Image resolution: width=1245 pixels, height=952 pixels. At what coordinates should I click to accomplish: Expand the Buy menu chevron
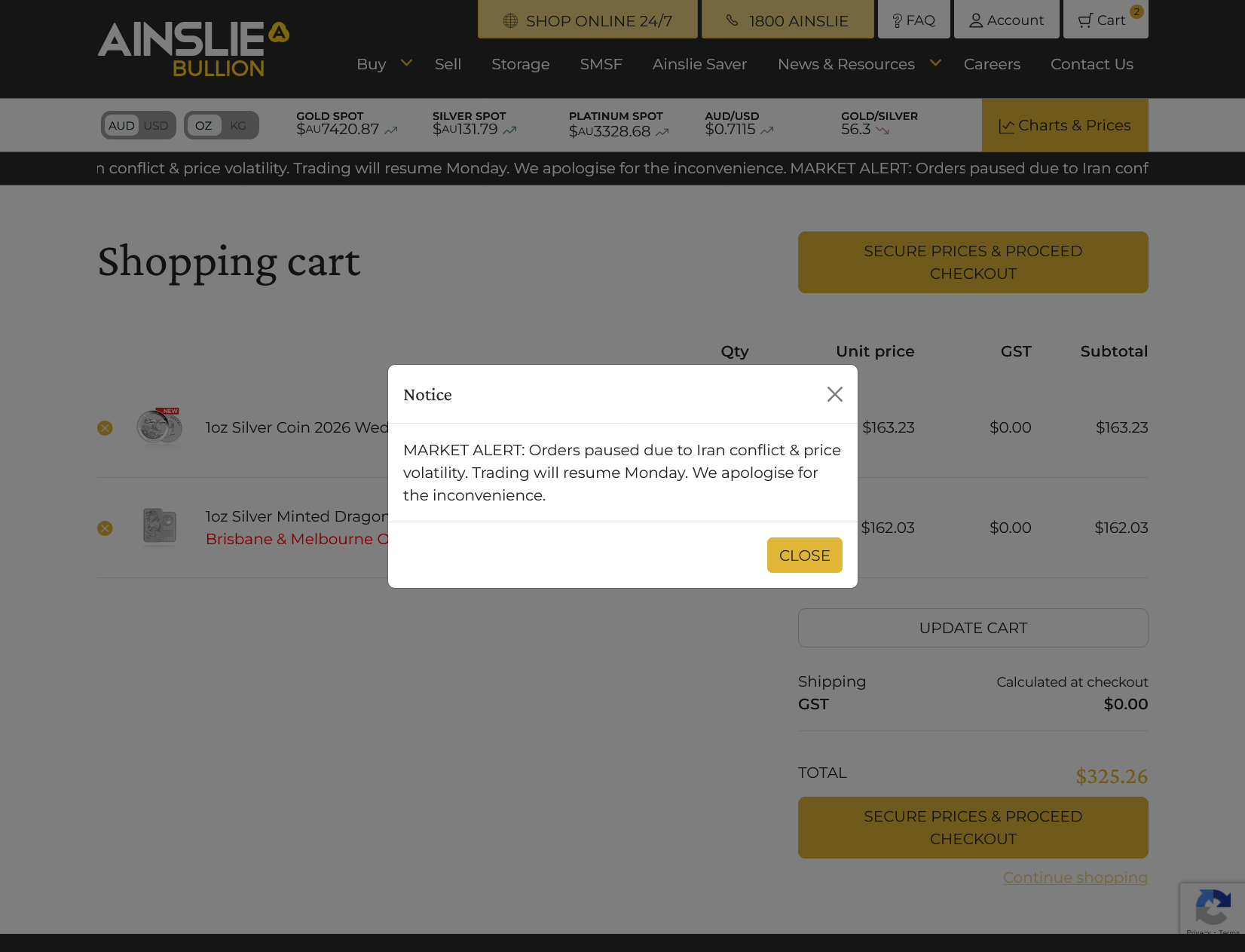(406, 63)
